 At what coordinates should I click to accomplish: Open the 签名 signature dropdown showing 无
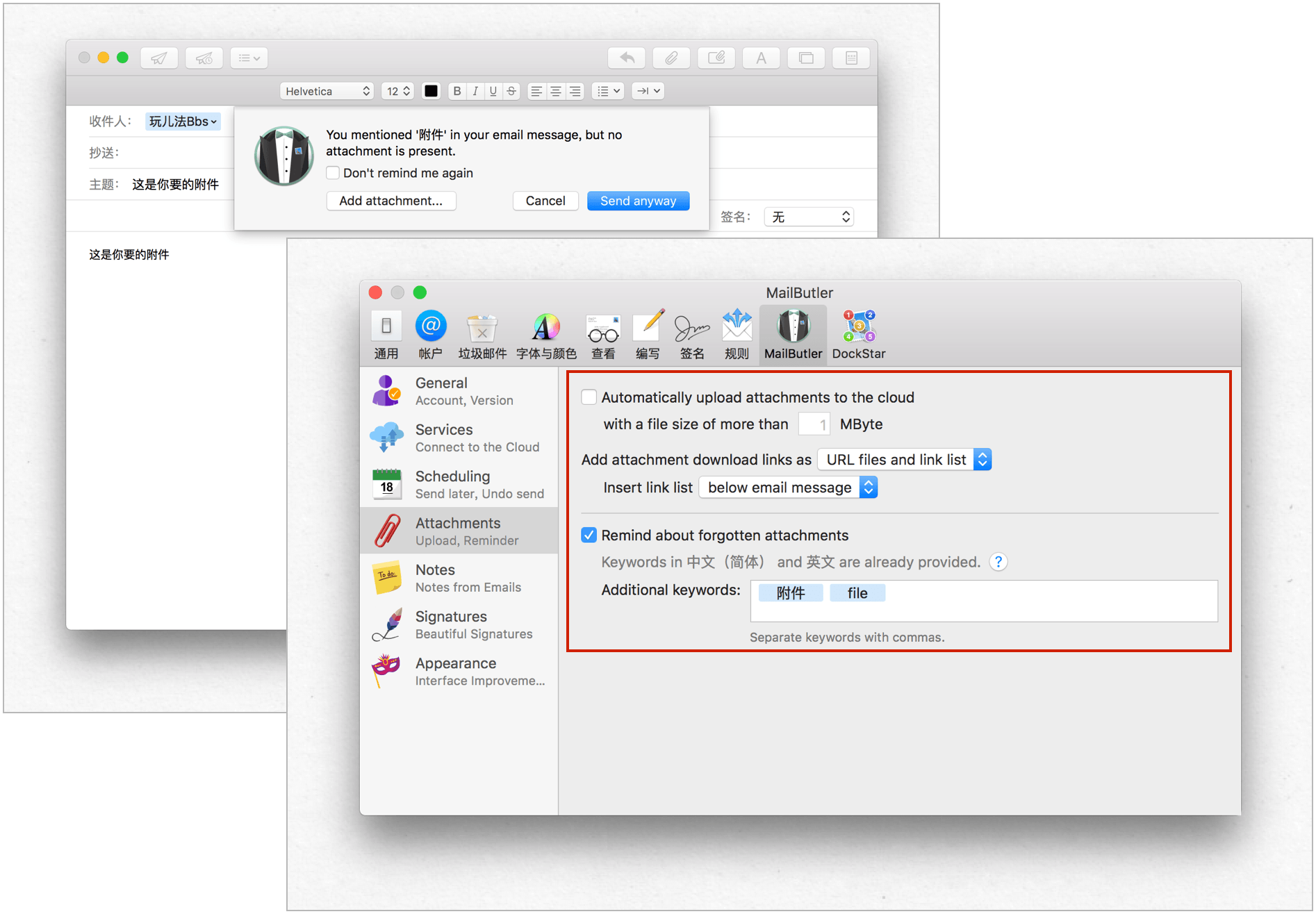809,217
